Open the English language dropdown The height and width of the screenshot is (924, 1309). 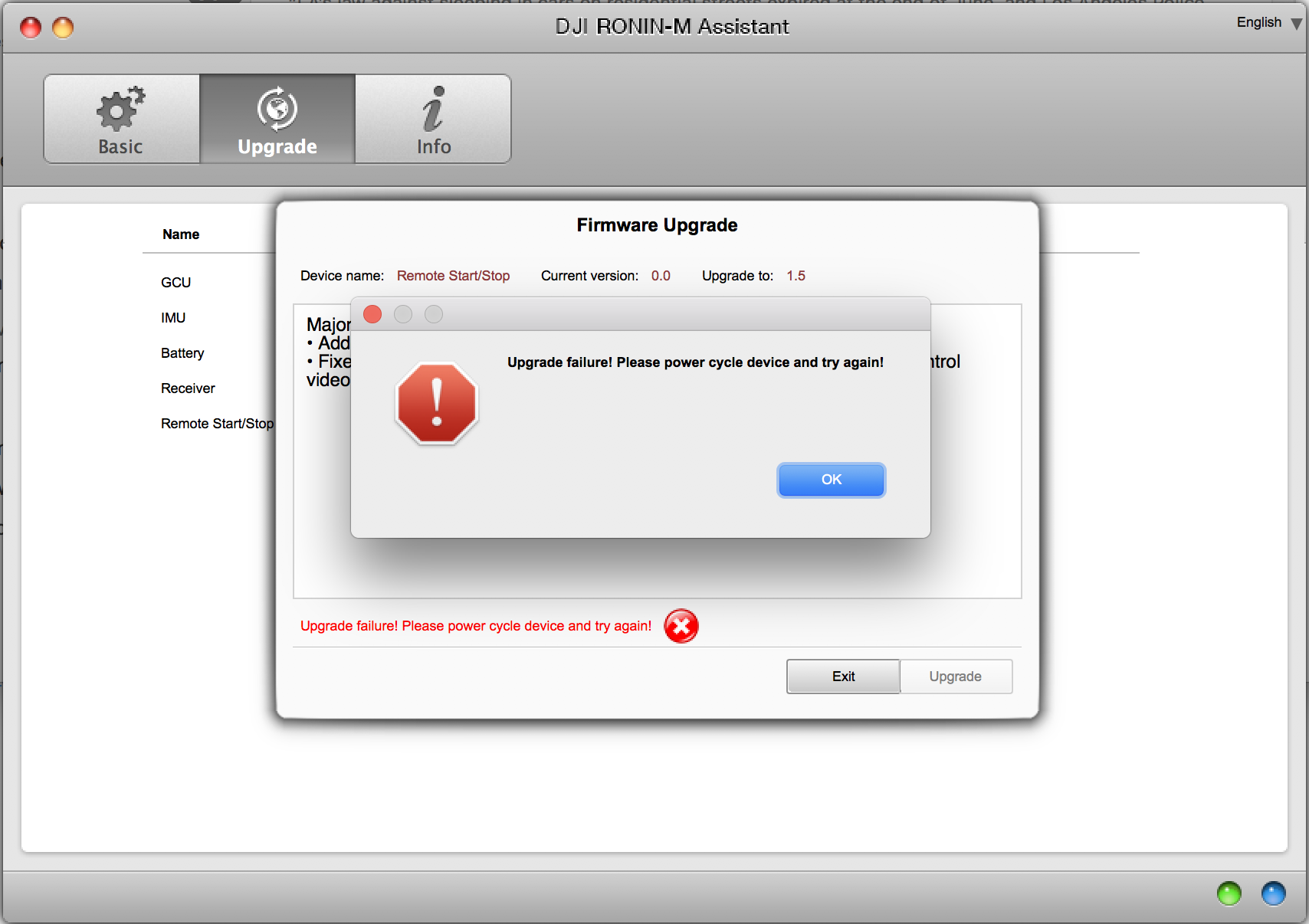click(1268, 23)
